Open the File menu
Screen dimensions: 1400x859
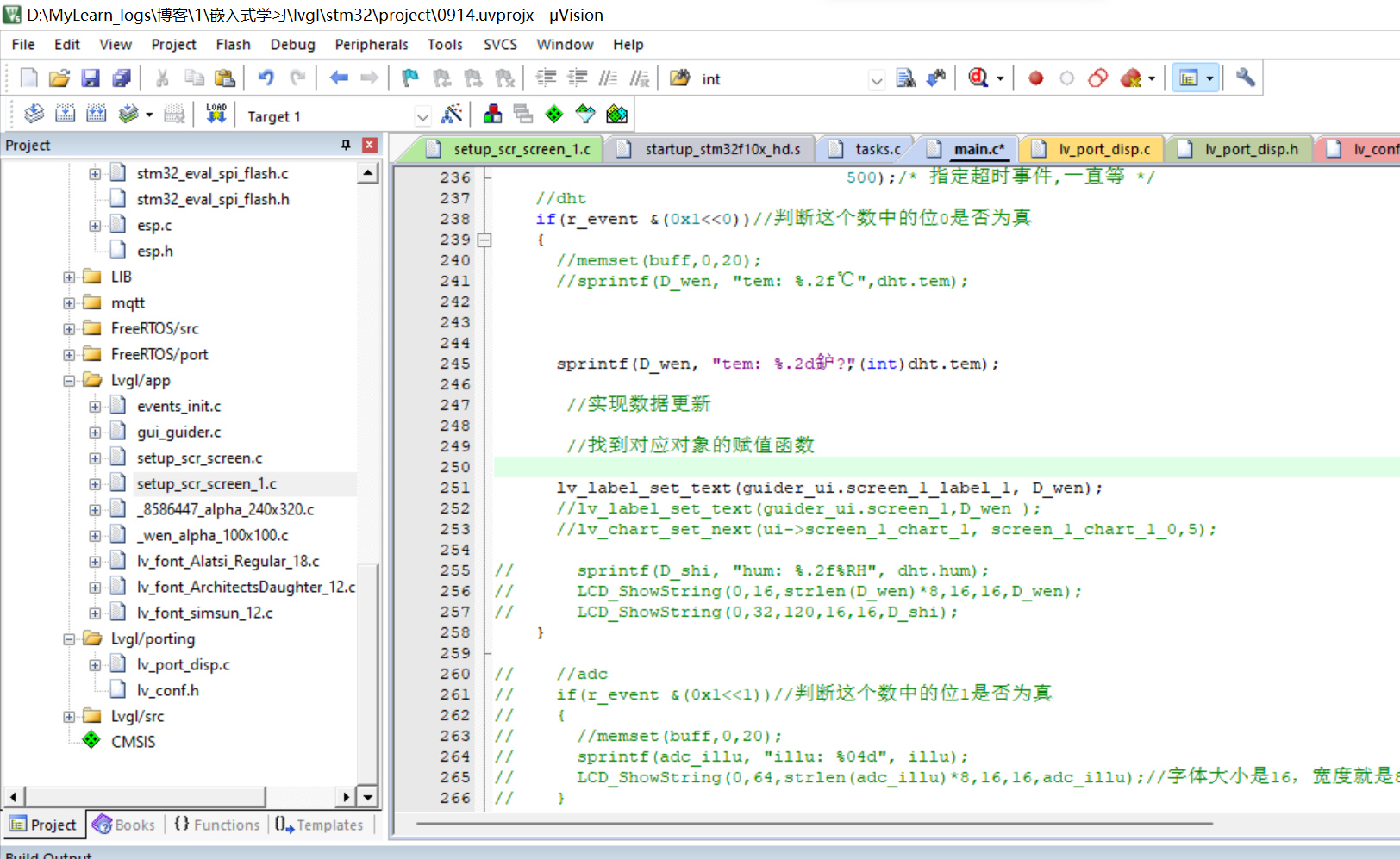pyautogui.click(x=23, y=45)
